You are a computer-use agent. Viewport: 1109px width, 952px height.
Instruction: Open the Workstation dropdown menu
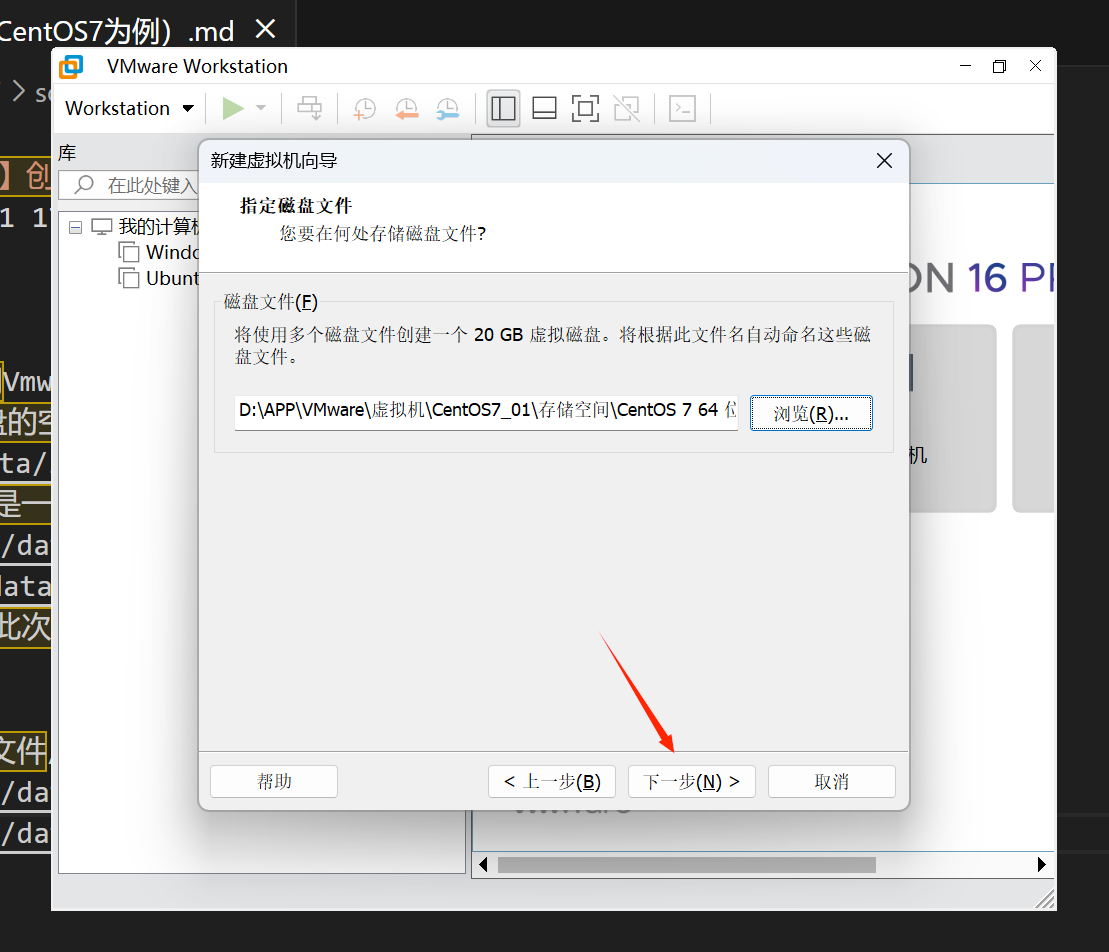(x=129, y=108)
